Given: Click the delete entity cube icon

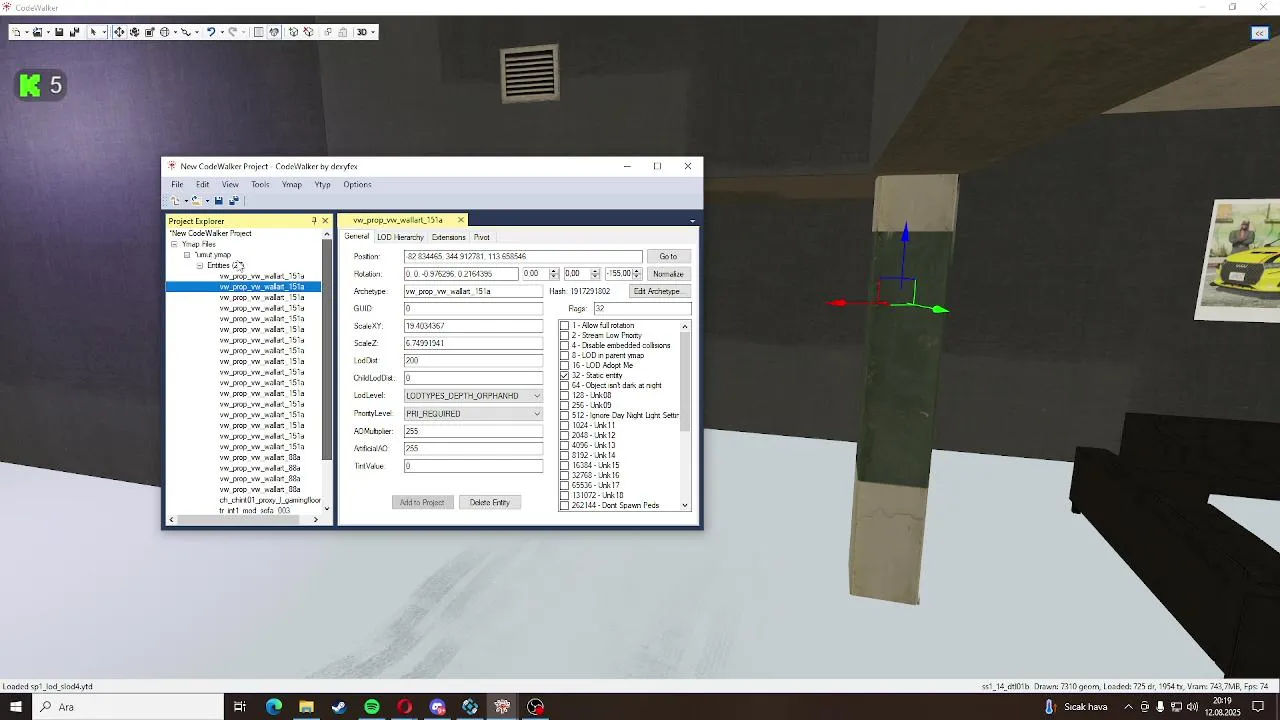Looking at the screenshot, I should pos(309,32).
